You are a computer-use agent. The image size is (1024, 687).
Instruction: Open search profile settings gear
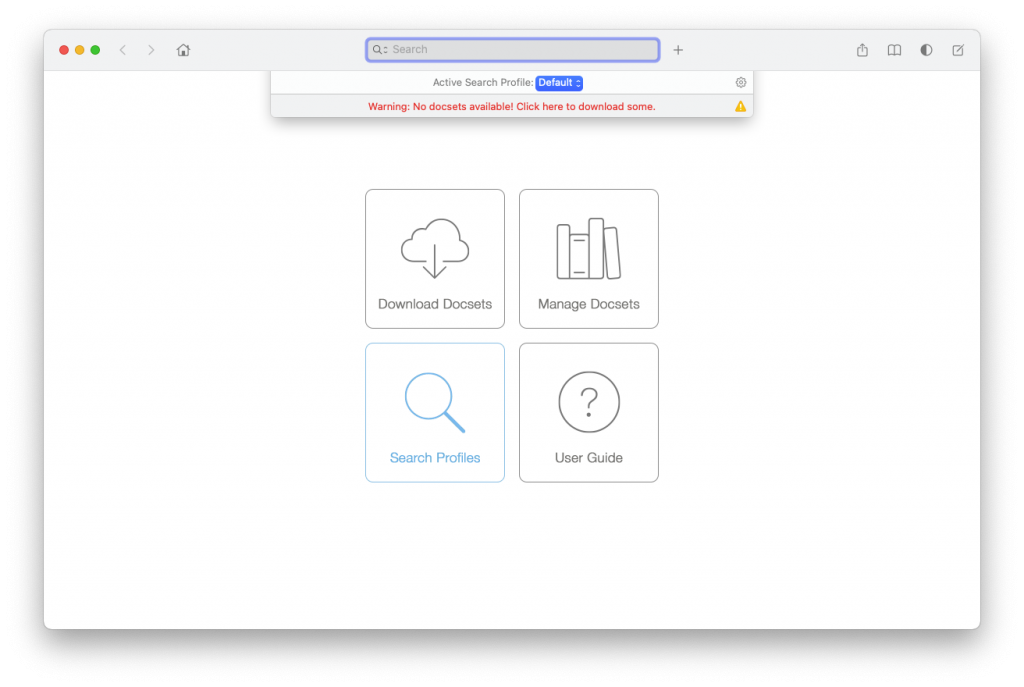741,82
